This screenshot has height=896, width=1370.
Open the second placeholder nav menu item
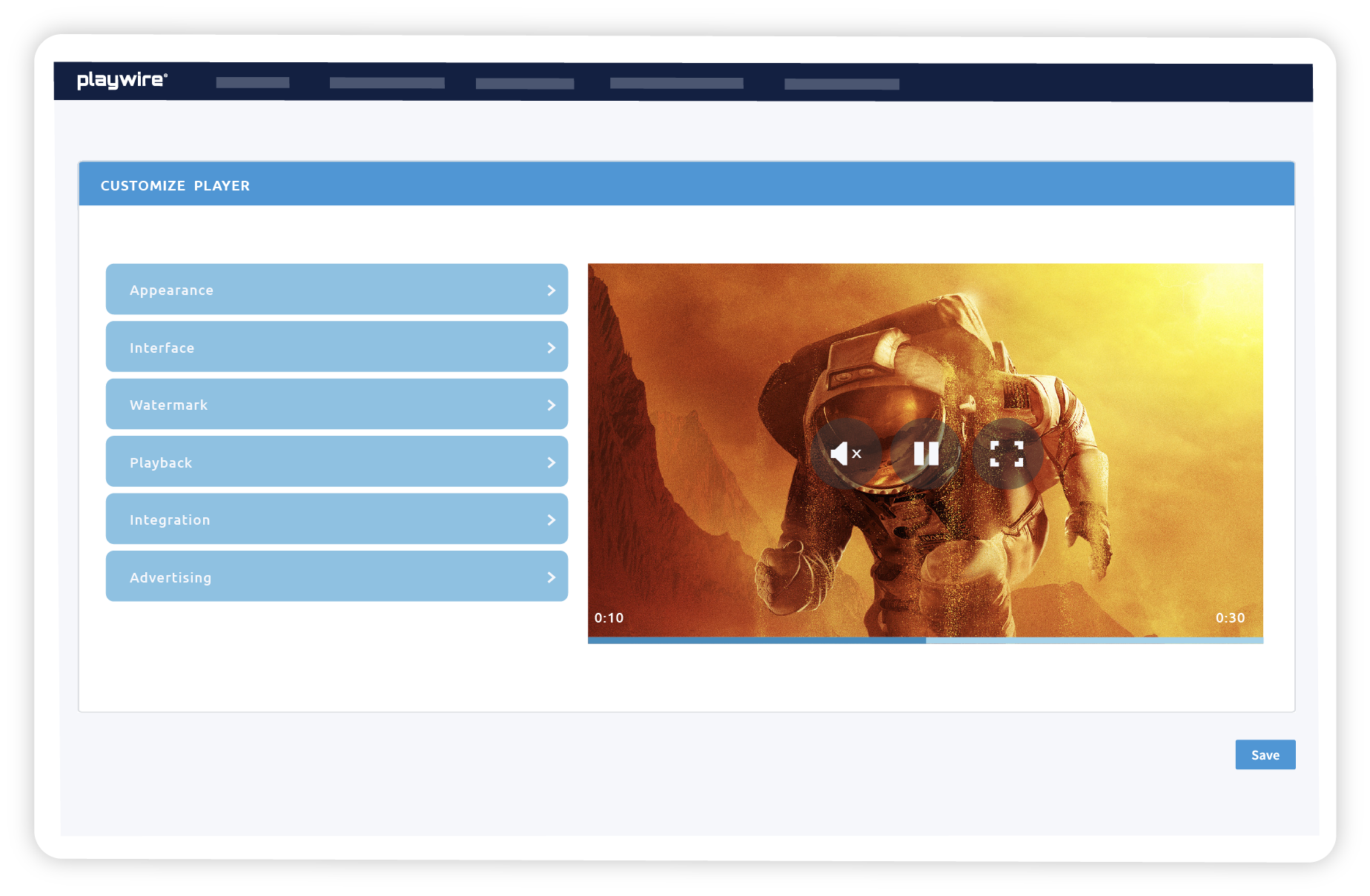387,83
